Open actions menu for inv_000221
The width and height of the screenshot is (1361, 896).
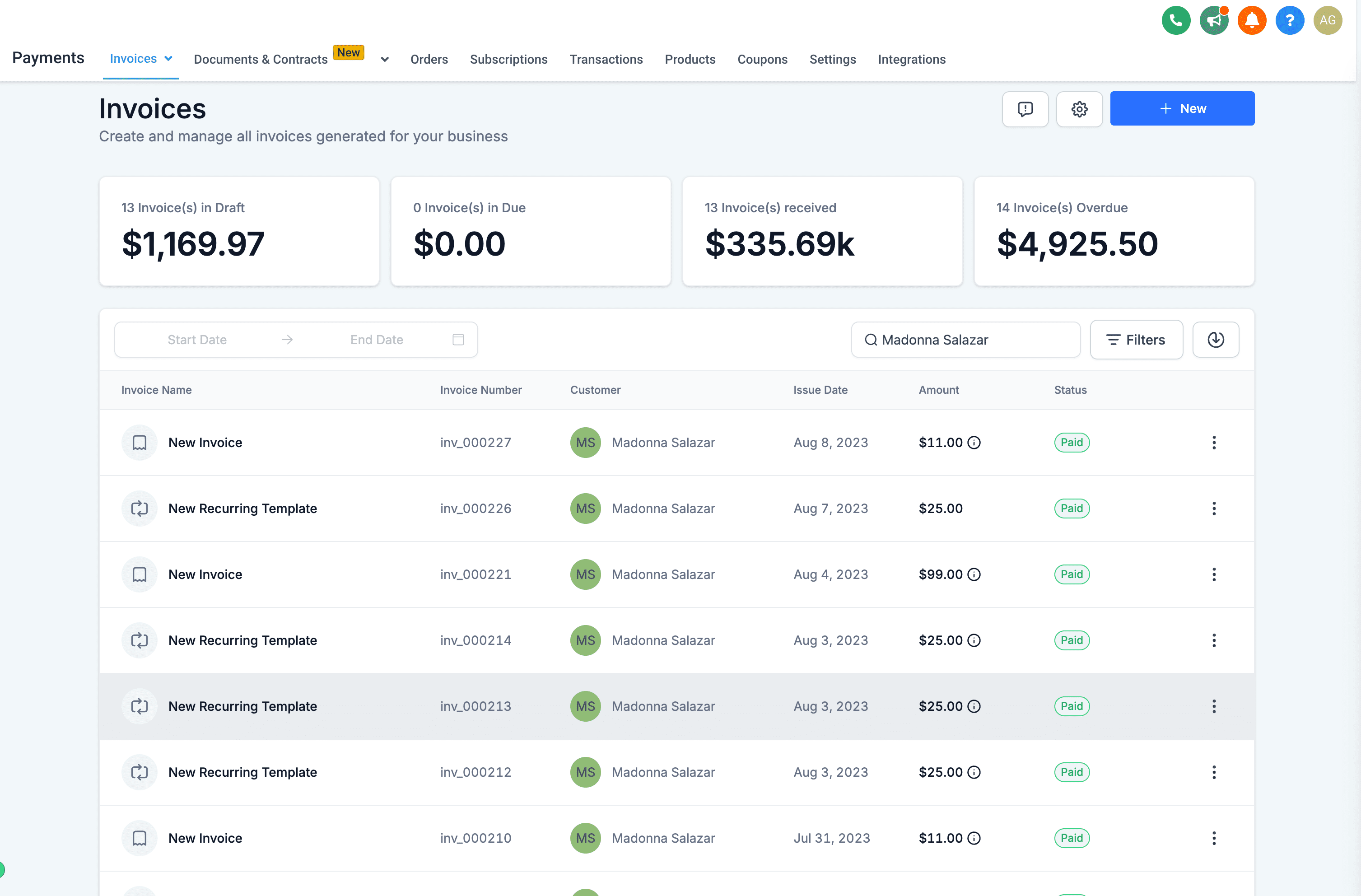tap(1214, 574)
